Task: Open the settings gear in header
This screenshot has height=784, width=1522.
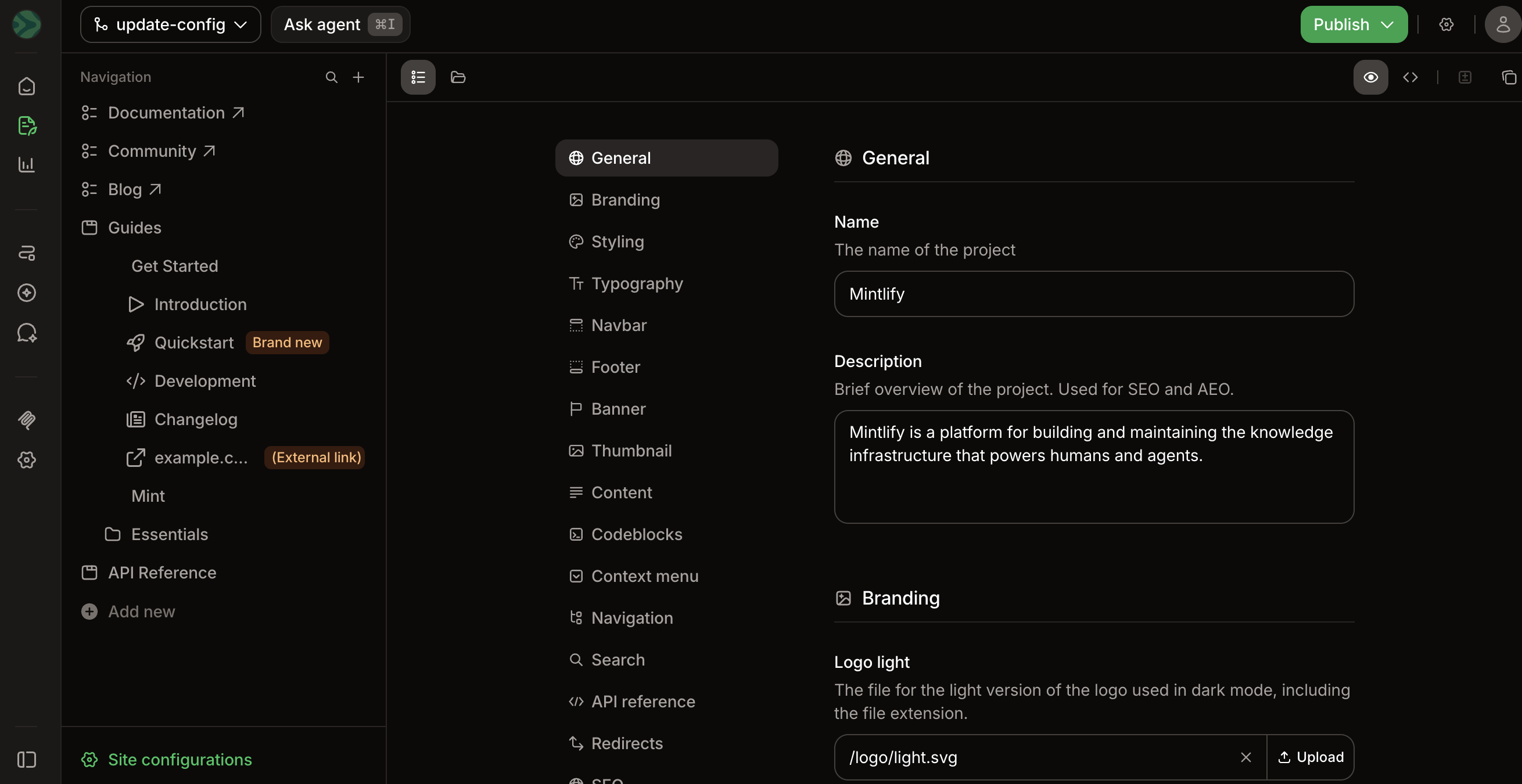Action: pyautogui.click(x=1446, y=24)
